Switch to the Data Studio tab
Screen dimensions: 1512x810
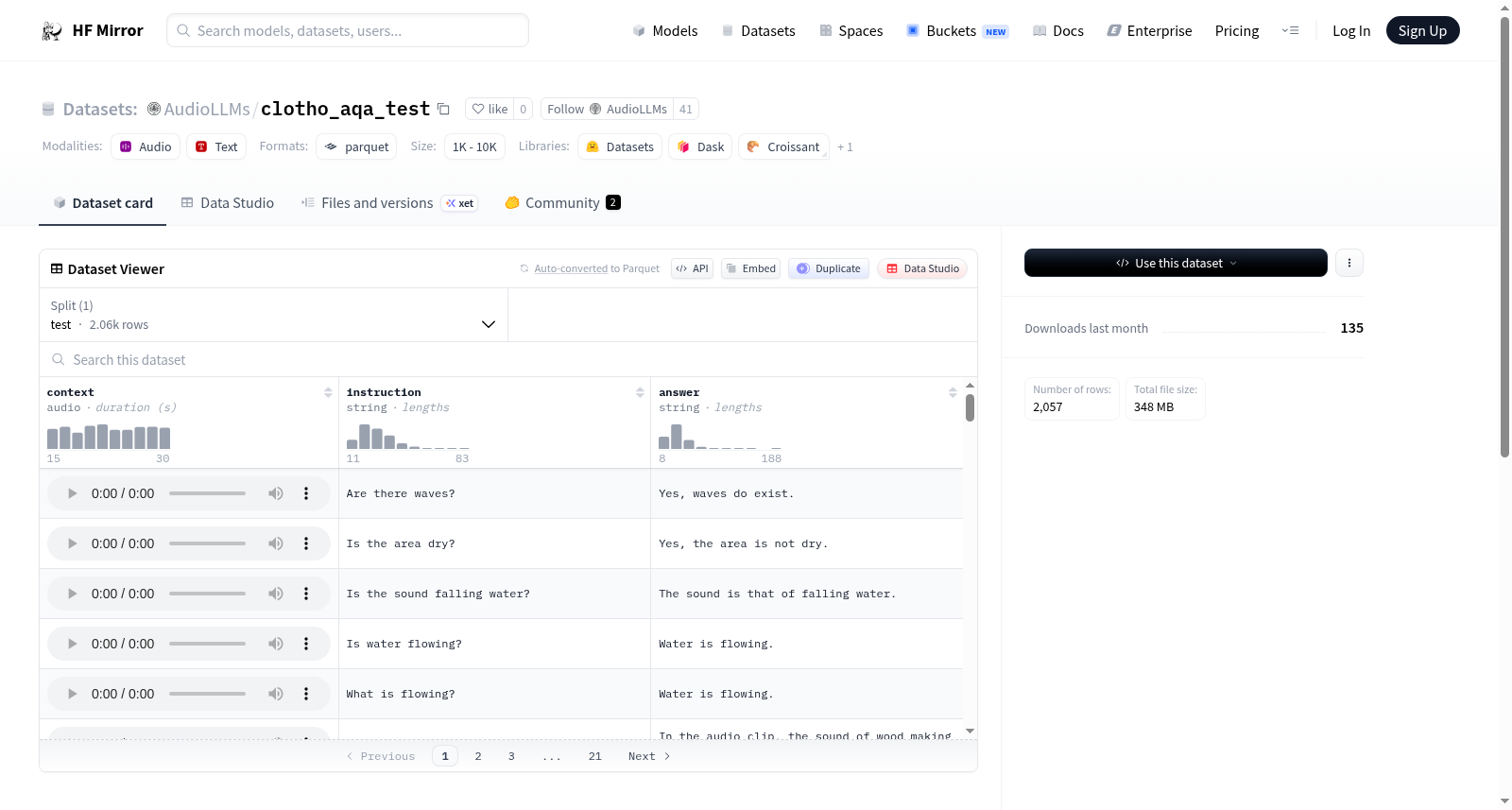[228, 202]
